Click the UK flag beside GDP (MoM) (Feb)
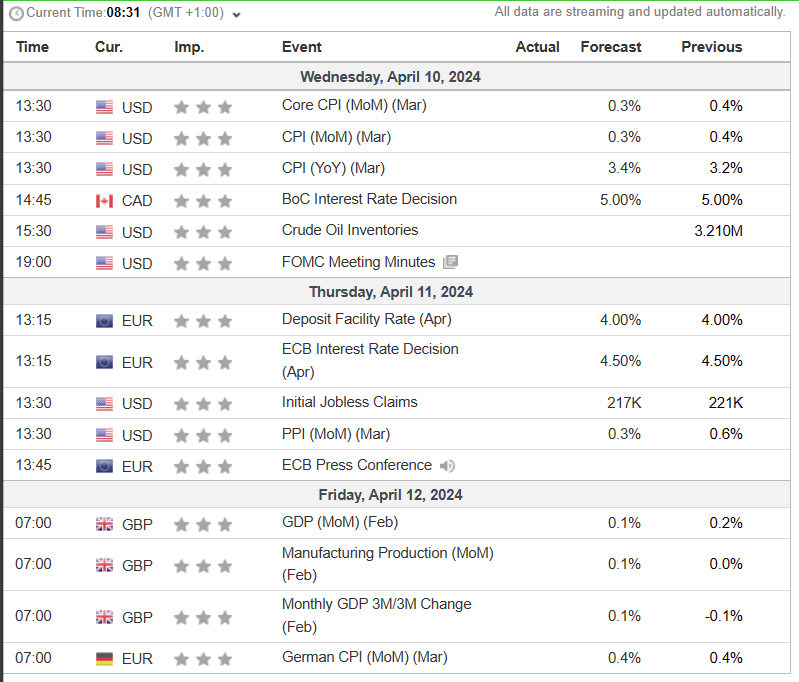The height and width of the screenshot is (682, 799). (104, 524)
